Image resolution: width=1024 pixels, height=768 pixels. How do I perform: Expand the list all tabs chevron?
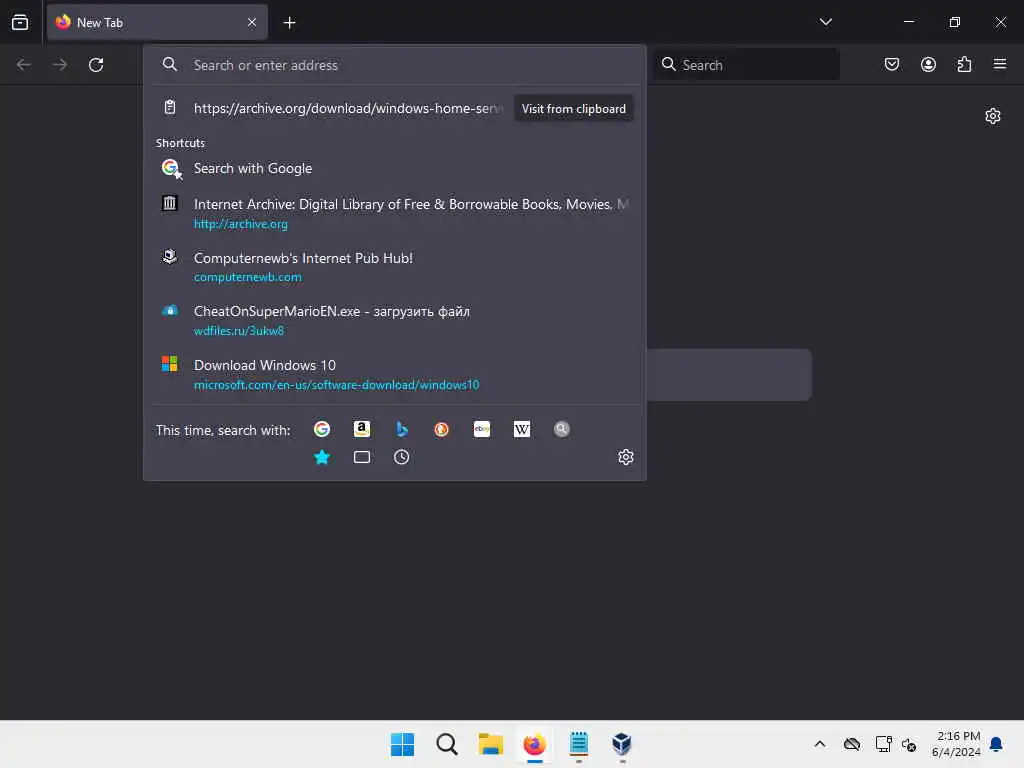click(825, 22)
